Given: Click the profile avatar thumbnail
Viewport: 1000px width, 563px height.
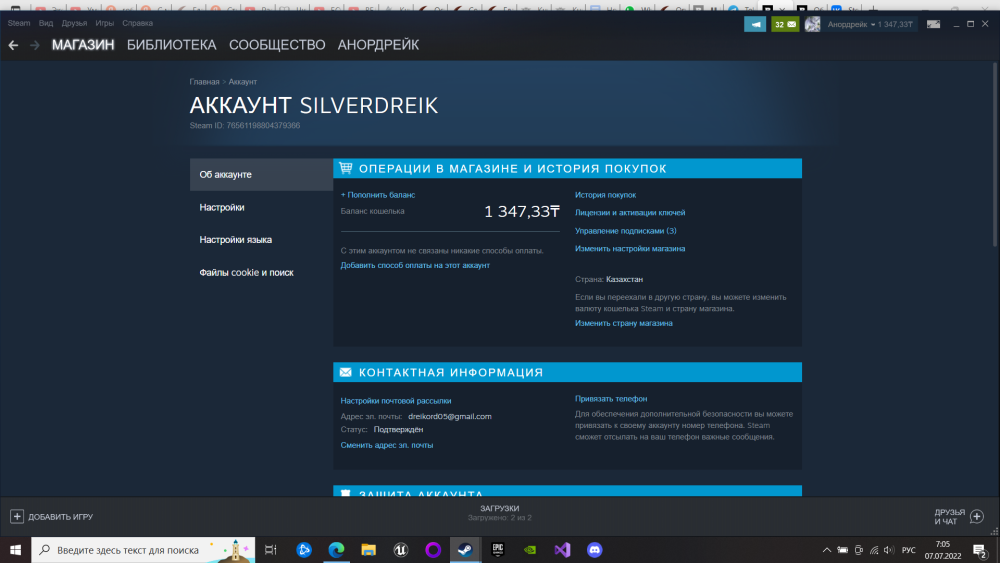Looking at the screenshot, I should point(813,24).
